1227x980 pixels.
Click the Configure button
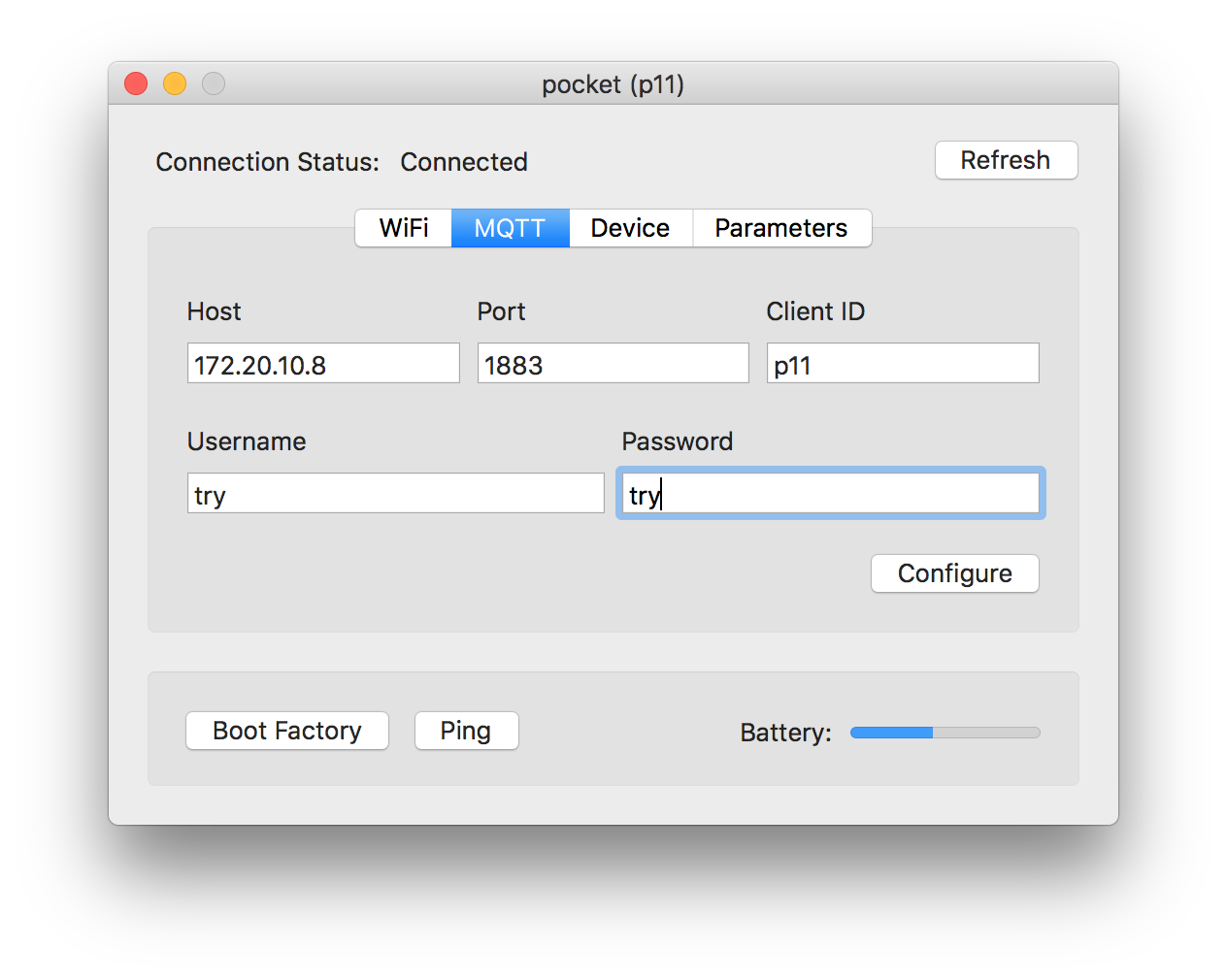point(954,573)
